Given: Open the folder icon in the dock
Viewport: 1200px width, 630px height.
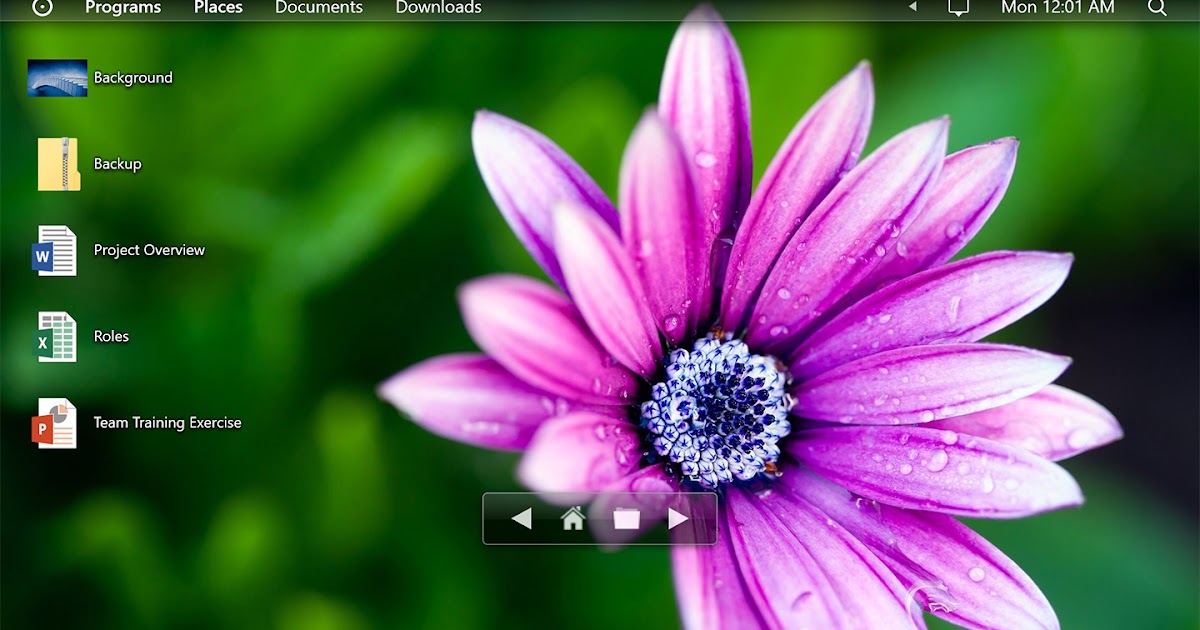Looking at the screenshot, I should pyautogui.click(x=626, y=518).
